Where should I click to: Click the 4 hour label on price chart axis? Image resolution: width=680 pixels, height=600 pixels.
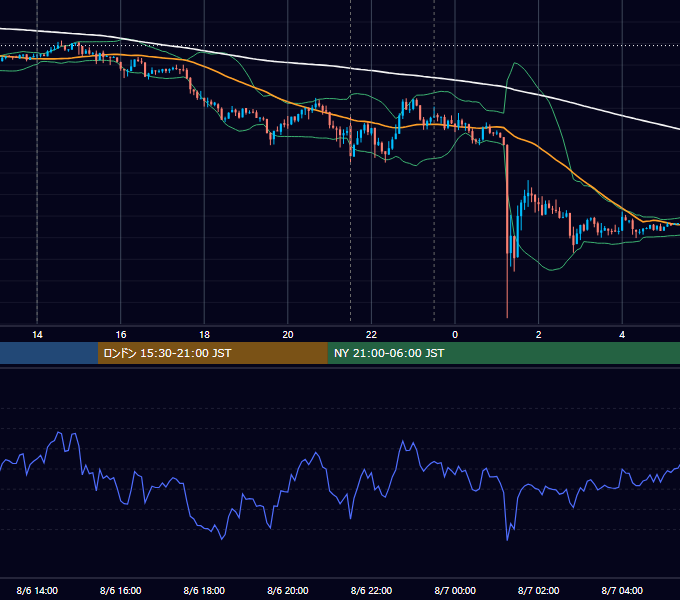tap(622, 335)
